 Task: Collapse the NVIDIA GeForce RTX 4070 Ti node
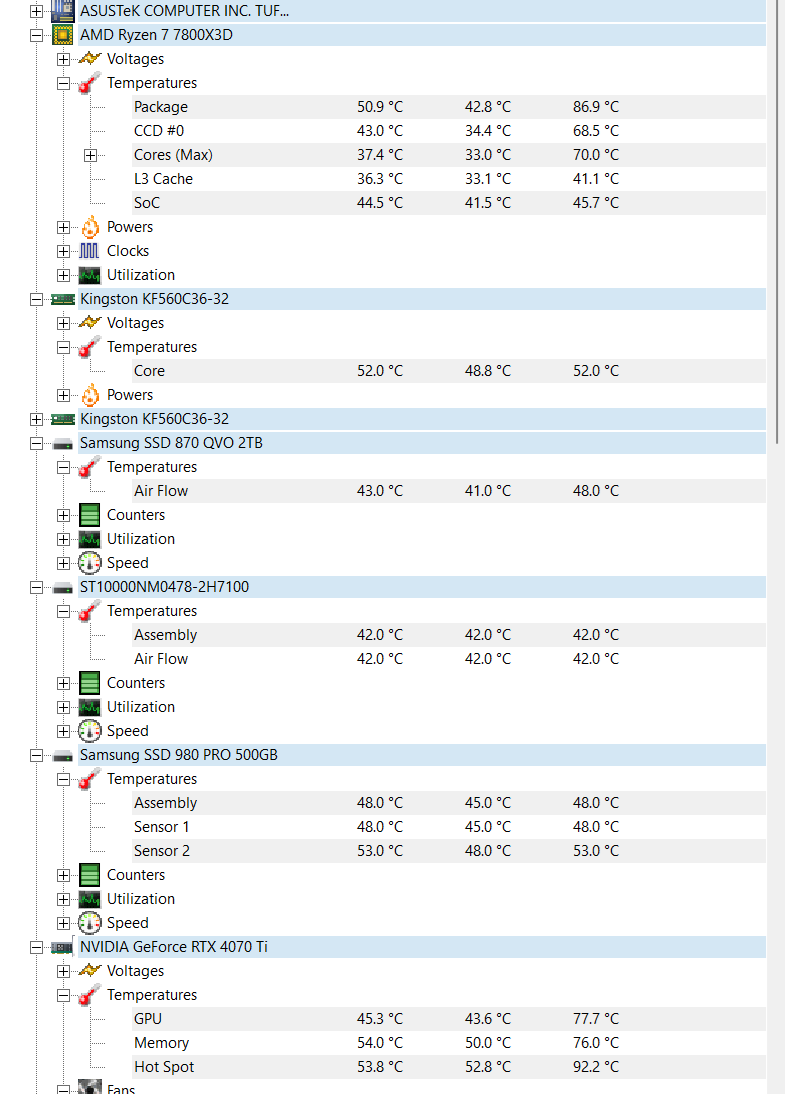click(x=36, y=947)
